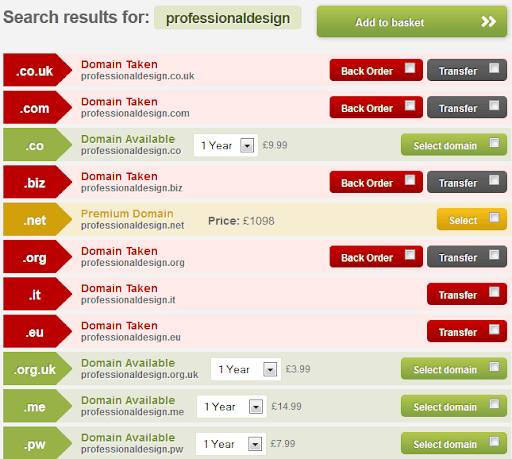Image resolution: width=512 pixels, height=459 pixels.
Task: Click the green .pw extension tag
Action: (x=37, y=443)
